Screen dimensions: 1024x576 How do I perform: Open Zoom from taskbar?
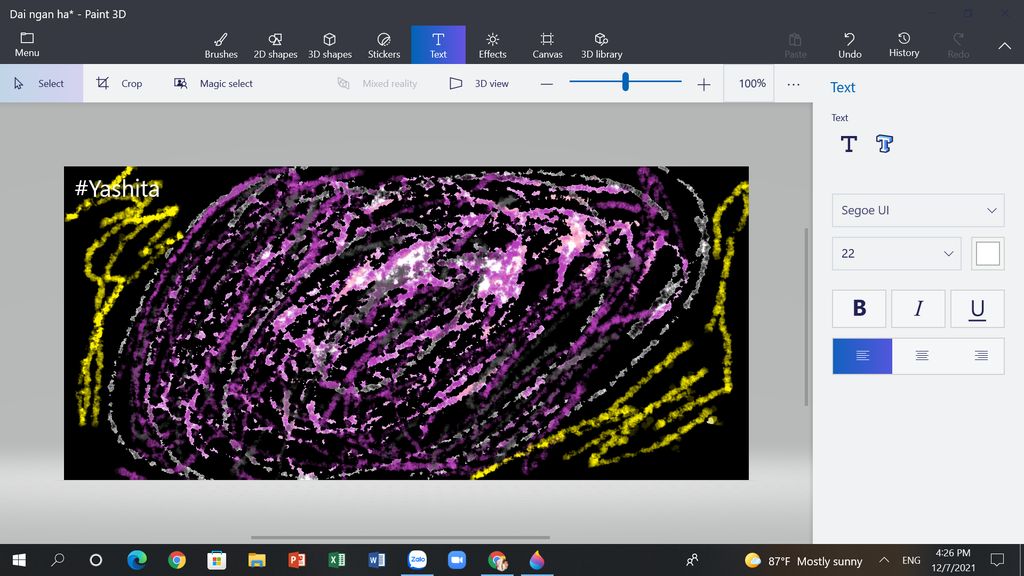456,560
